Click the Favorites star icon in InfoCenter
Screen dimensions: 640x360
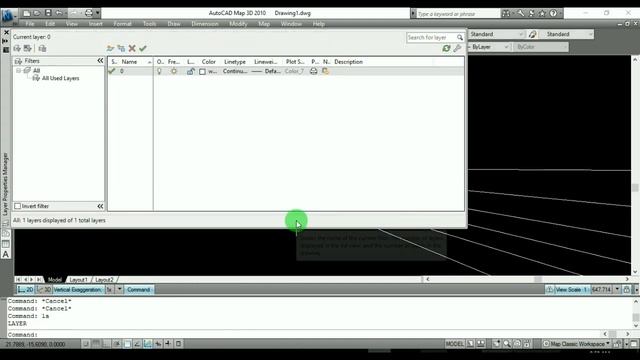coord(542,13)
